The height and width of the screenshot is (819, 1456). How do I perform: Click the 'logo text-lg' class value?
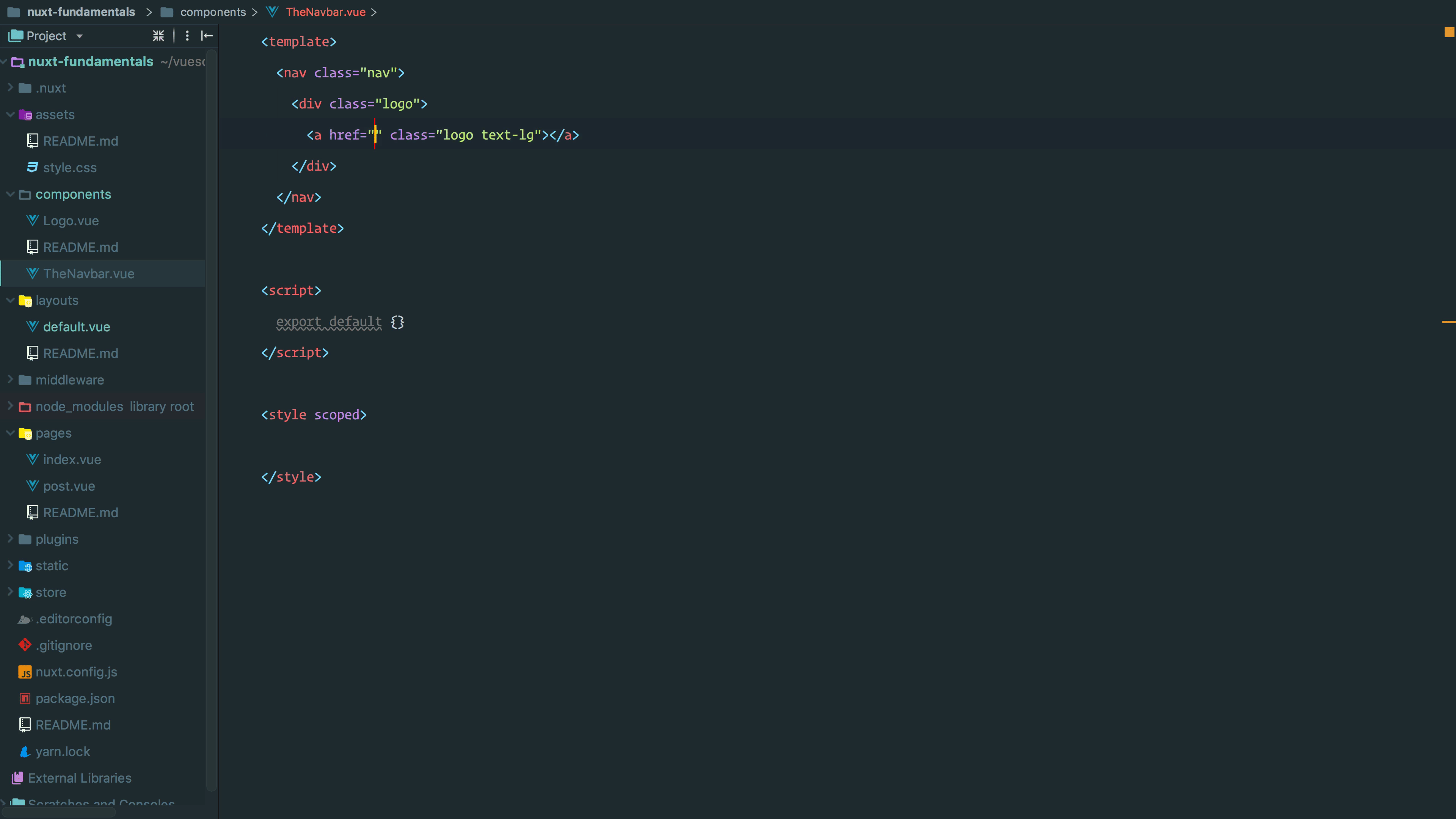click(x=488, y=135)
